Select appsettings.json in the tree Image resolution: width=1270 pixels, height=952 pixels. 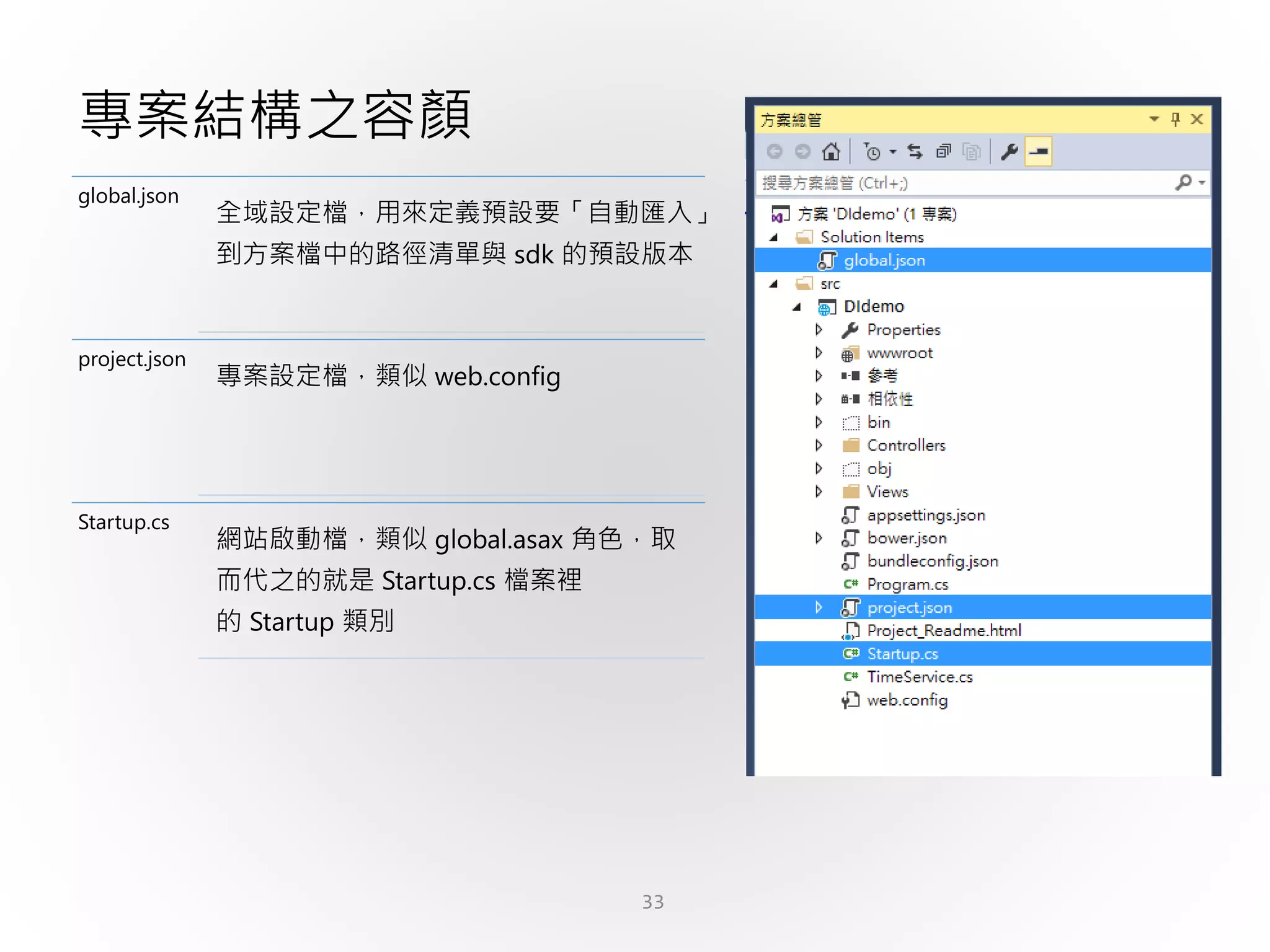click(x=925, y=515)
